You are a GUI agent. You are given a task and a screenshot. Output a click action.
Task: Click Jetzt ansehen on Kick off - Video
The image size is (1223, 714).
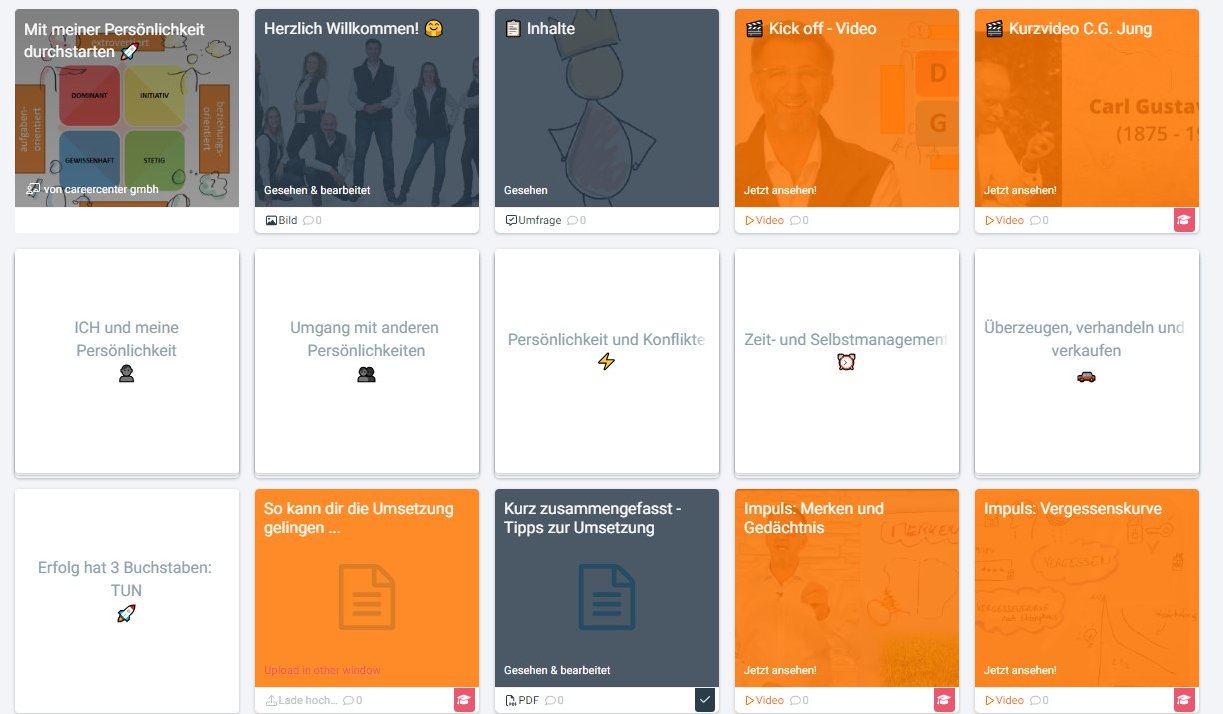coord(780,190)
